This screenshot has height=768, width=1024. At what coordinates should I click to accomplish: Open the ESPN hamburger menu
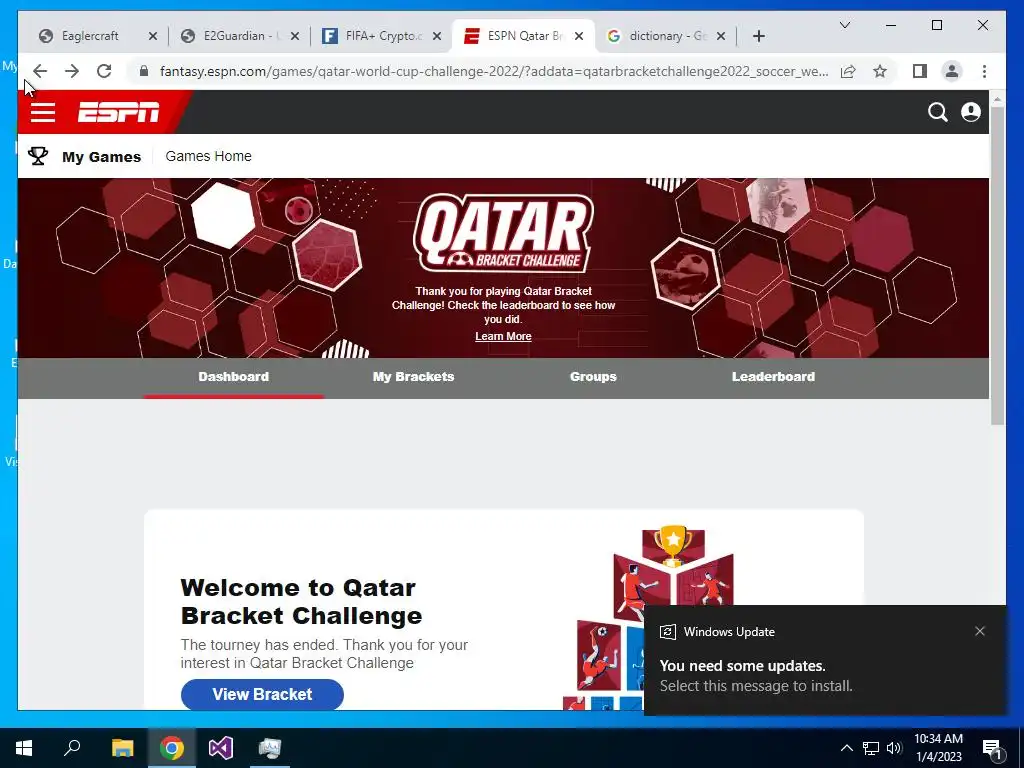tap(42, 112)
